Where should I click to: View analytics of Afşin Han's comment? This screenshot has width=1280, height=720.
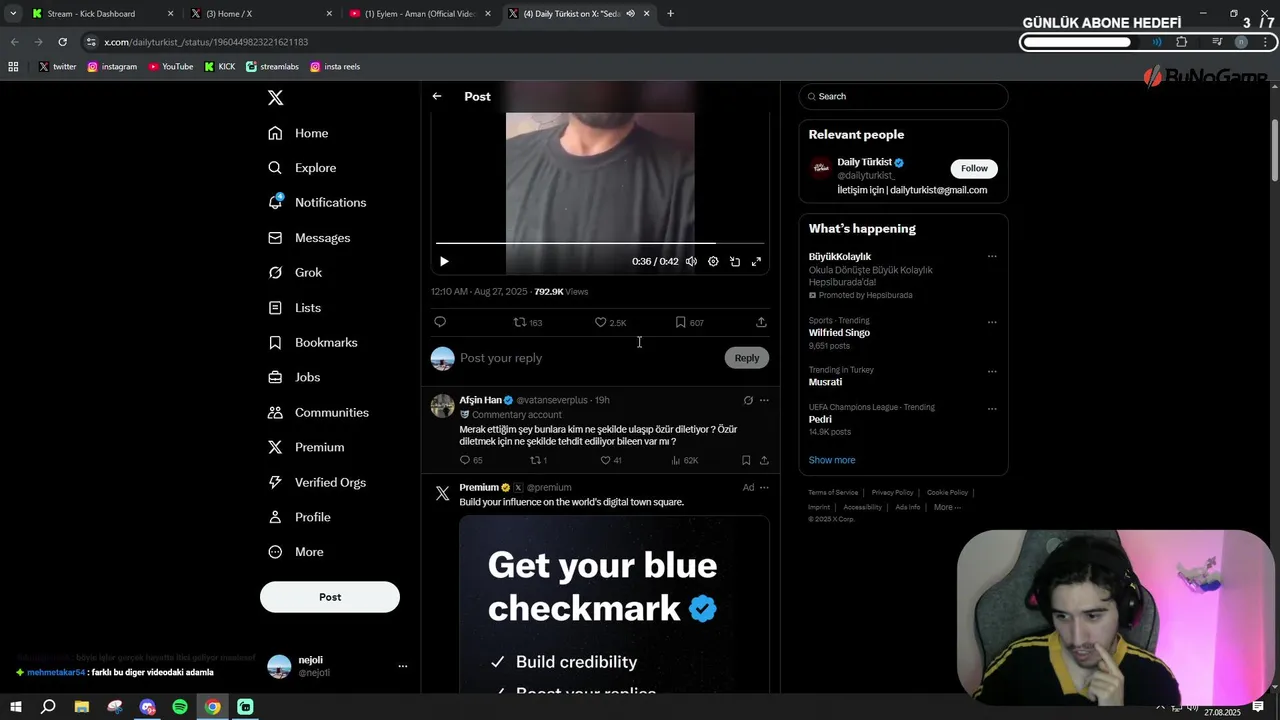(x=684, y=460)
